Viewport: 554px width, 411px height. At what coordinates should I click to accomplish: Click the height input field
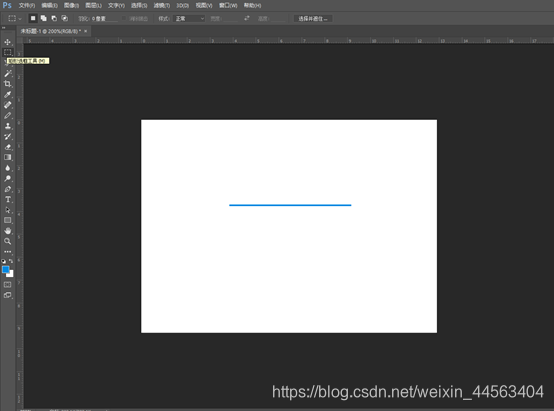point(277,19)
